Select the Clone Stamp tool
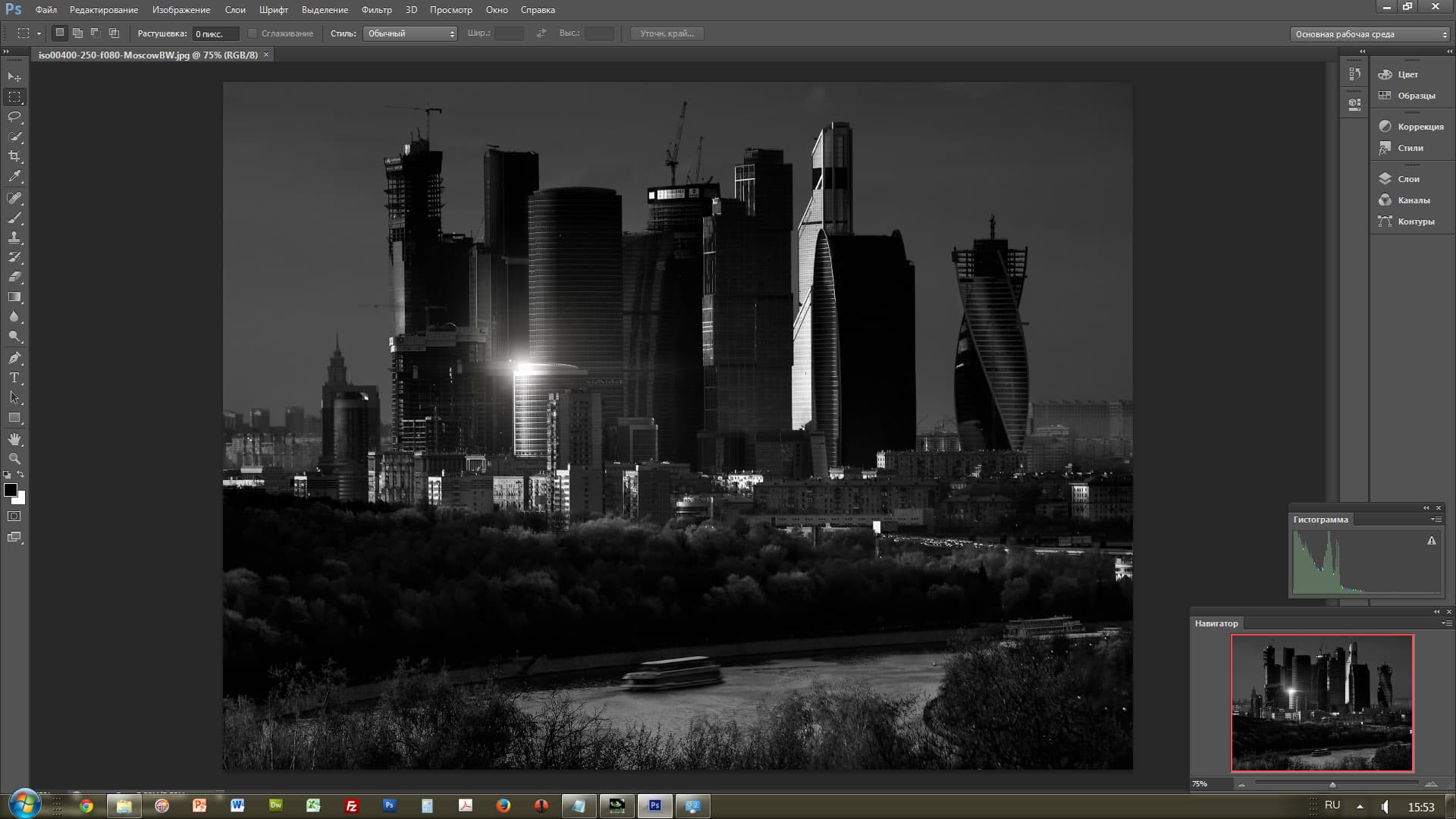Screen dimensions: 1456x819 (x=14, y=237)
